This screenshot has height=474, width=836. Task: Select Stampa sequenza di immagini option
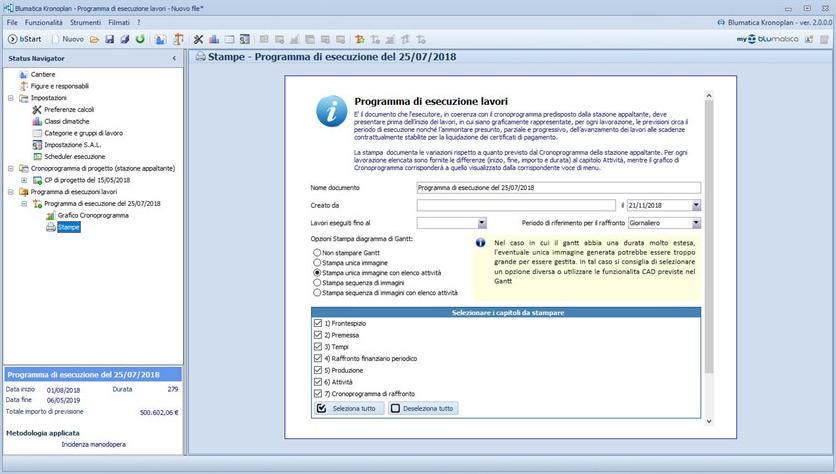pos(317,283)
